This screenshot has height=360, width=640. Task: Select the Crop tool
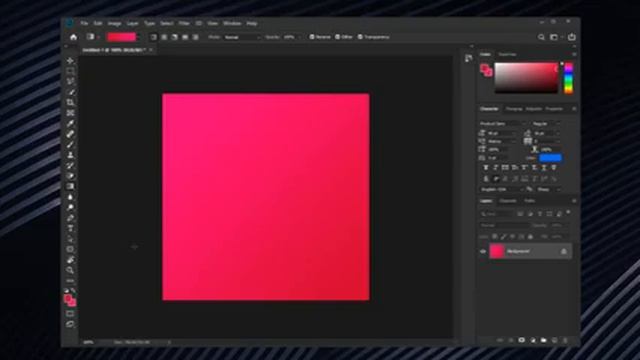pos(70,102)
